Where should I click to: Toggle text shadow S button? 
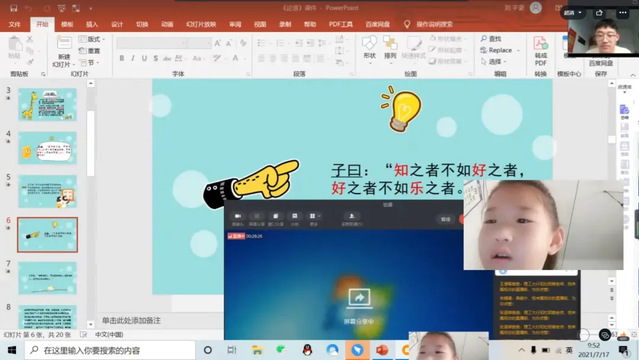pos(156,58)
